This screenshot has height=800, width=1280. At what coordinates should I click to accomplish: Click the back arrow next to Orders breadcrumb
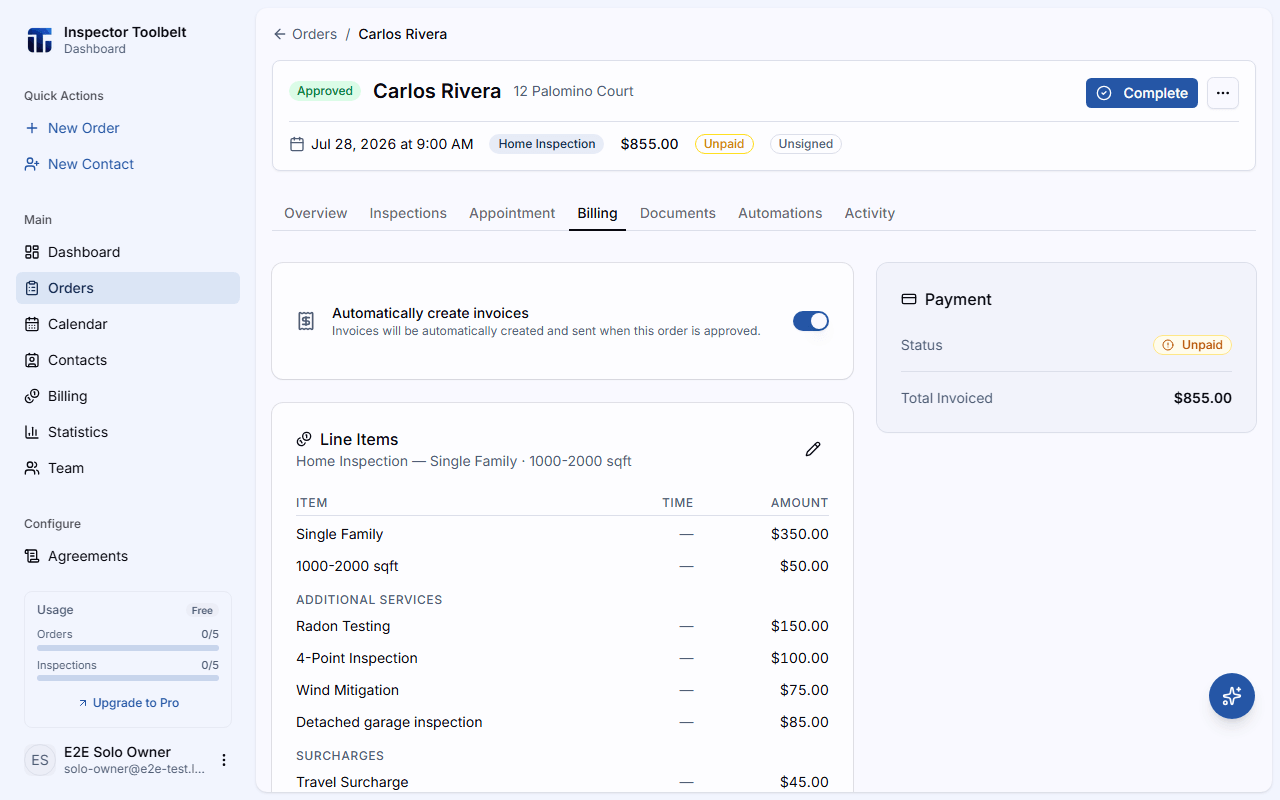pyautogui.click(x=280, y=34)
